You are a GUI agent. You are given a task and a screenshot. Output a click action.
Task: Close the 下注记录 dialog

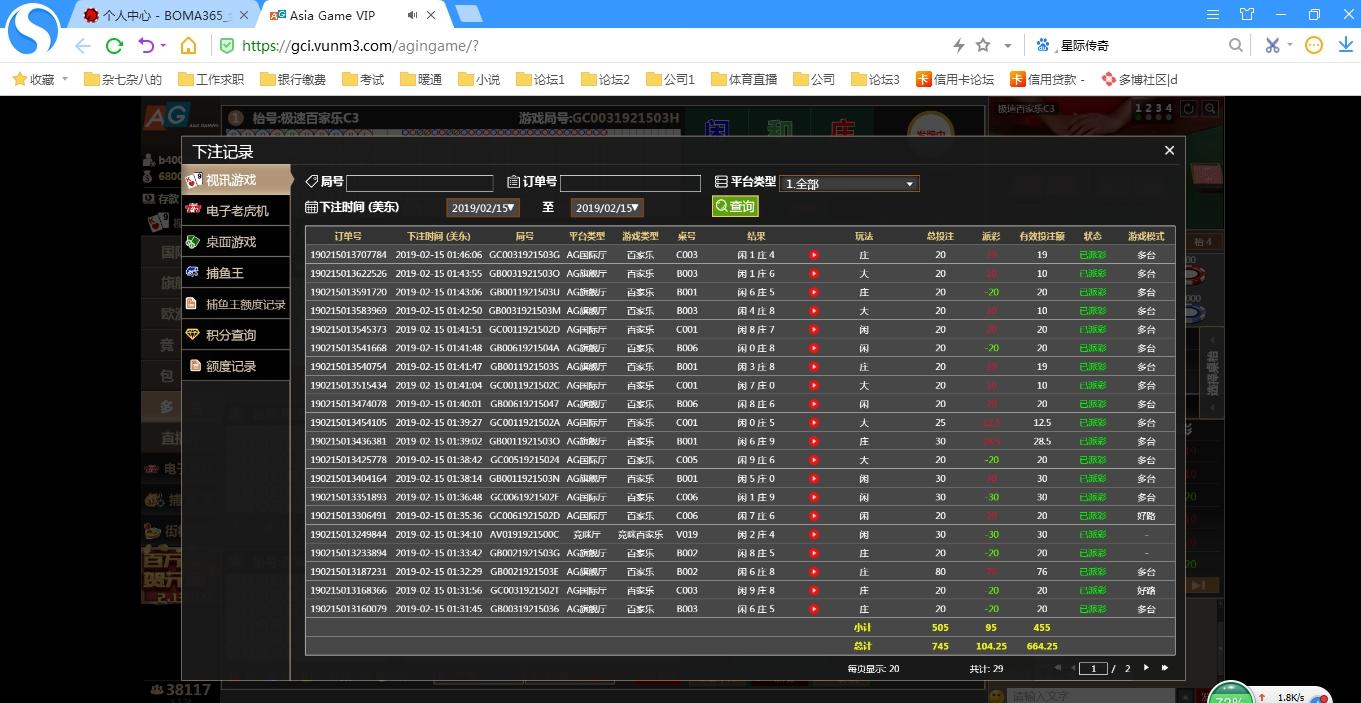(x=1169, y=151)
